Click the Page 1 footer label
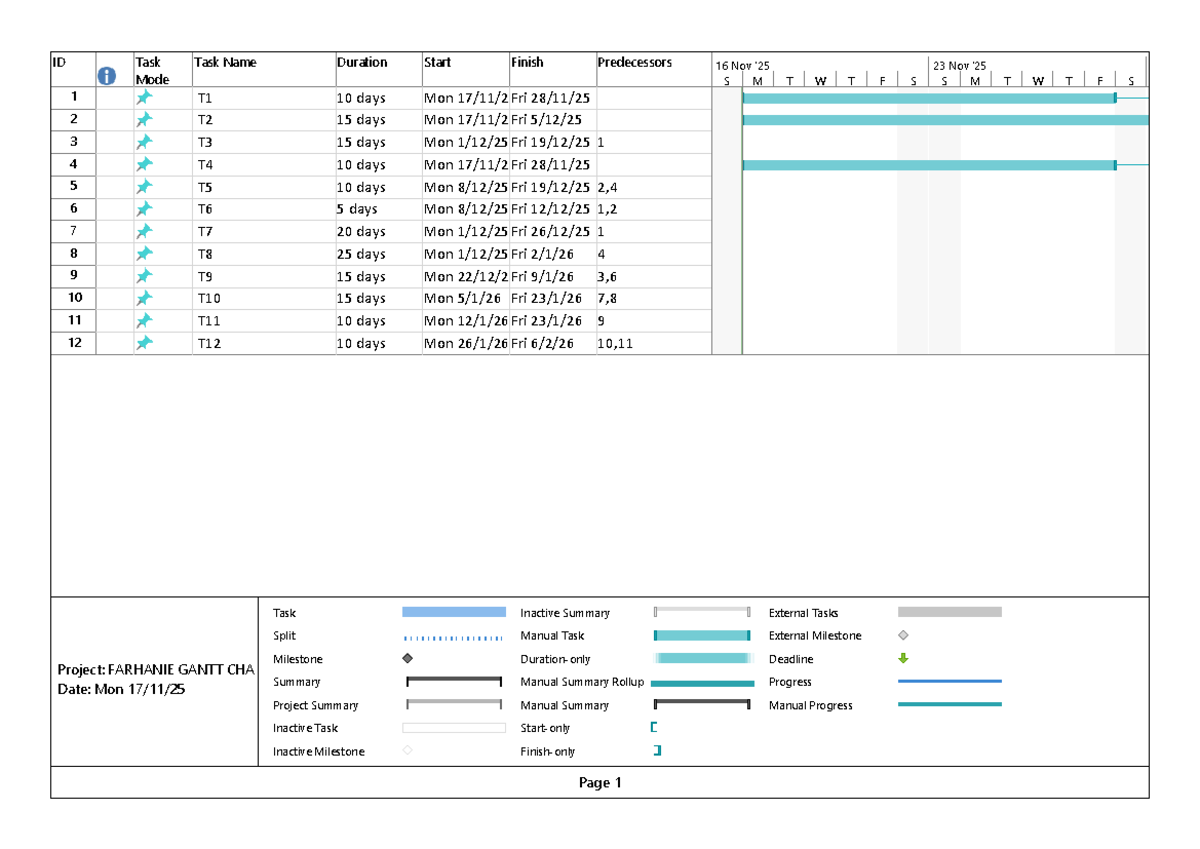Viewport: 1200px width, 849px height. coord(601,783)
